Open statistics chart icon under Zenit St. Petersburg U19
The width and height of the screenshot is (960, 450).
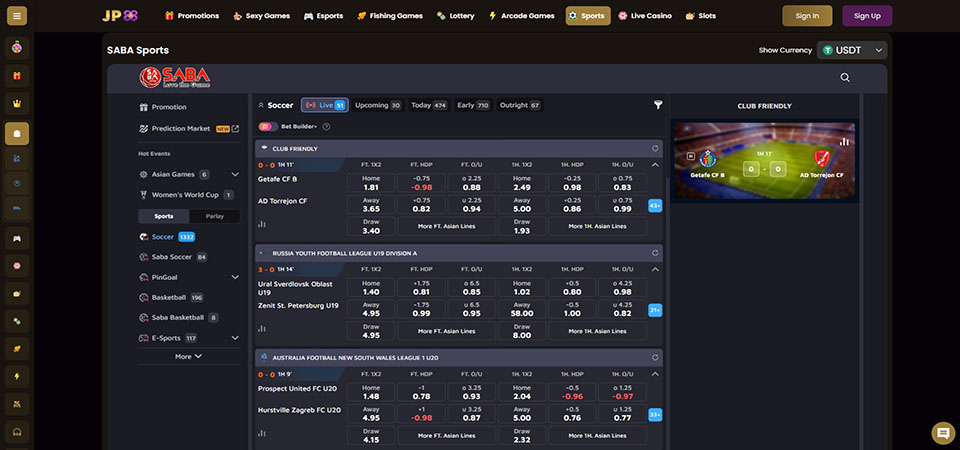(262, 329)
